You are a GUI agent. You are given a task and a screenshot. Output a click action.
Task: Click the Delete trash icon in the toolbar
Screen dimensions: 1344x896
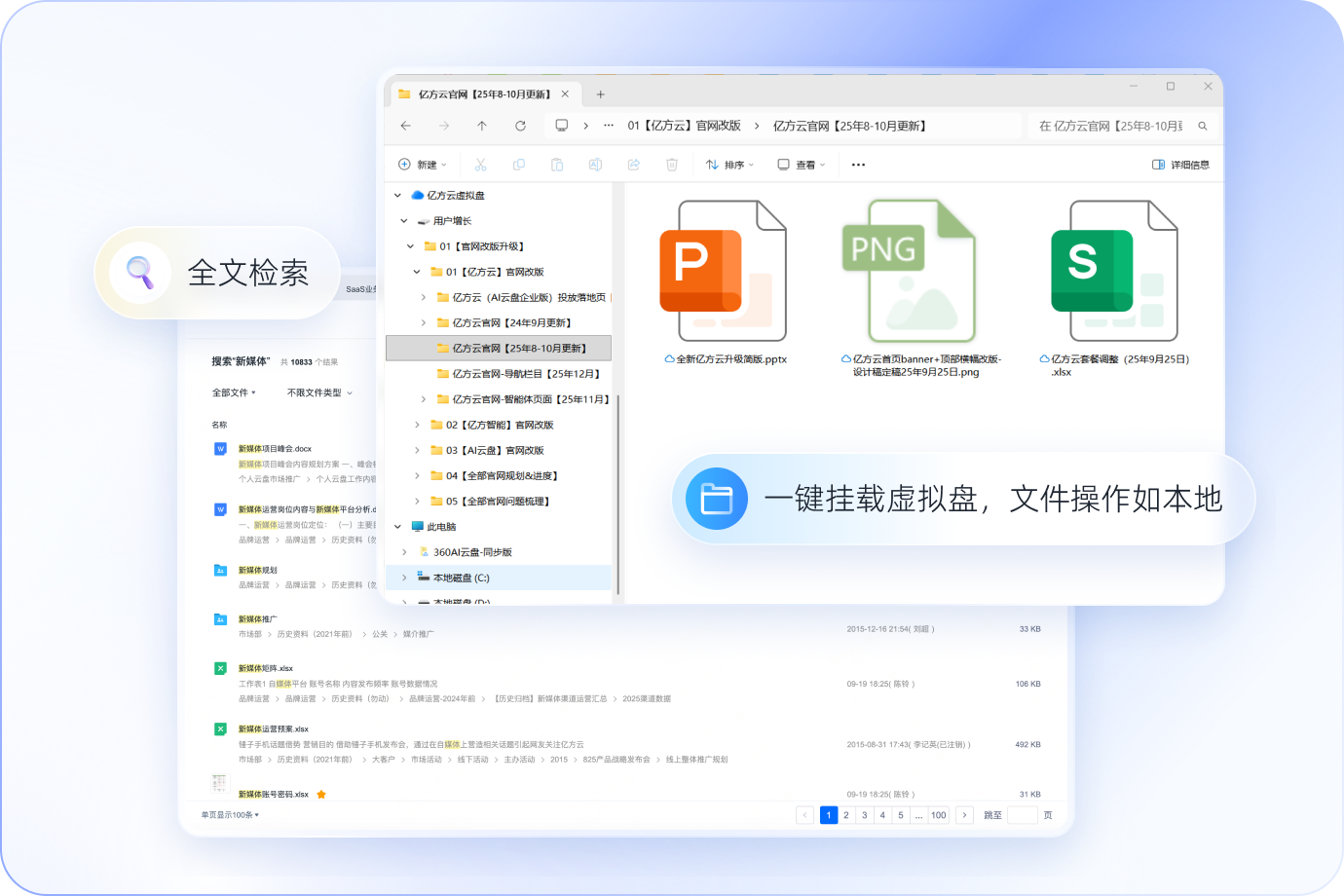672,165
